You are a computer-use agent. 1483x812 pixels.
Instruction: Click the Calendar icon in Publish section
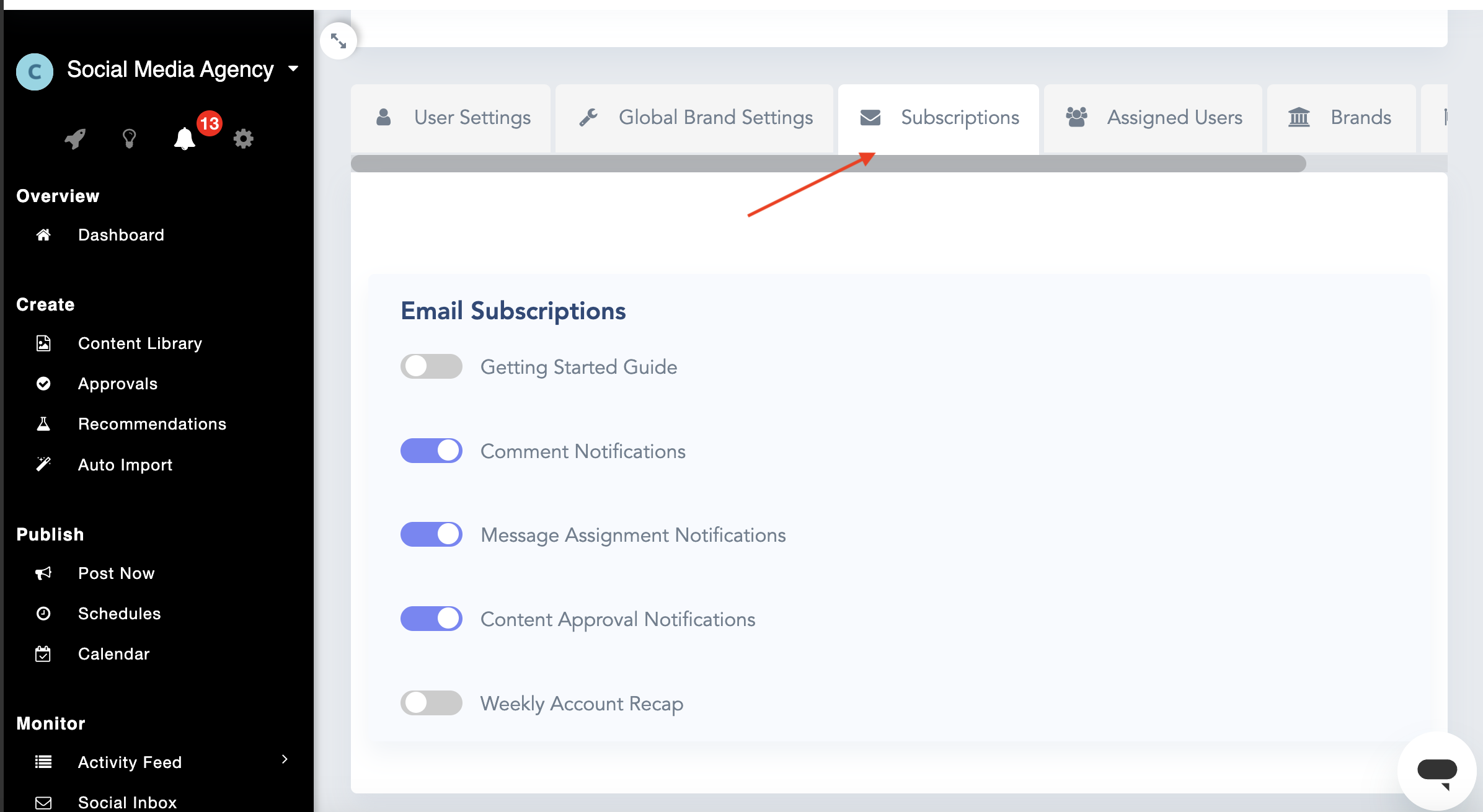(x=43, y=654)
